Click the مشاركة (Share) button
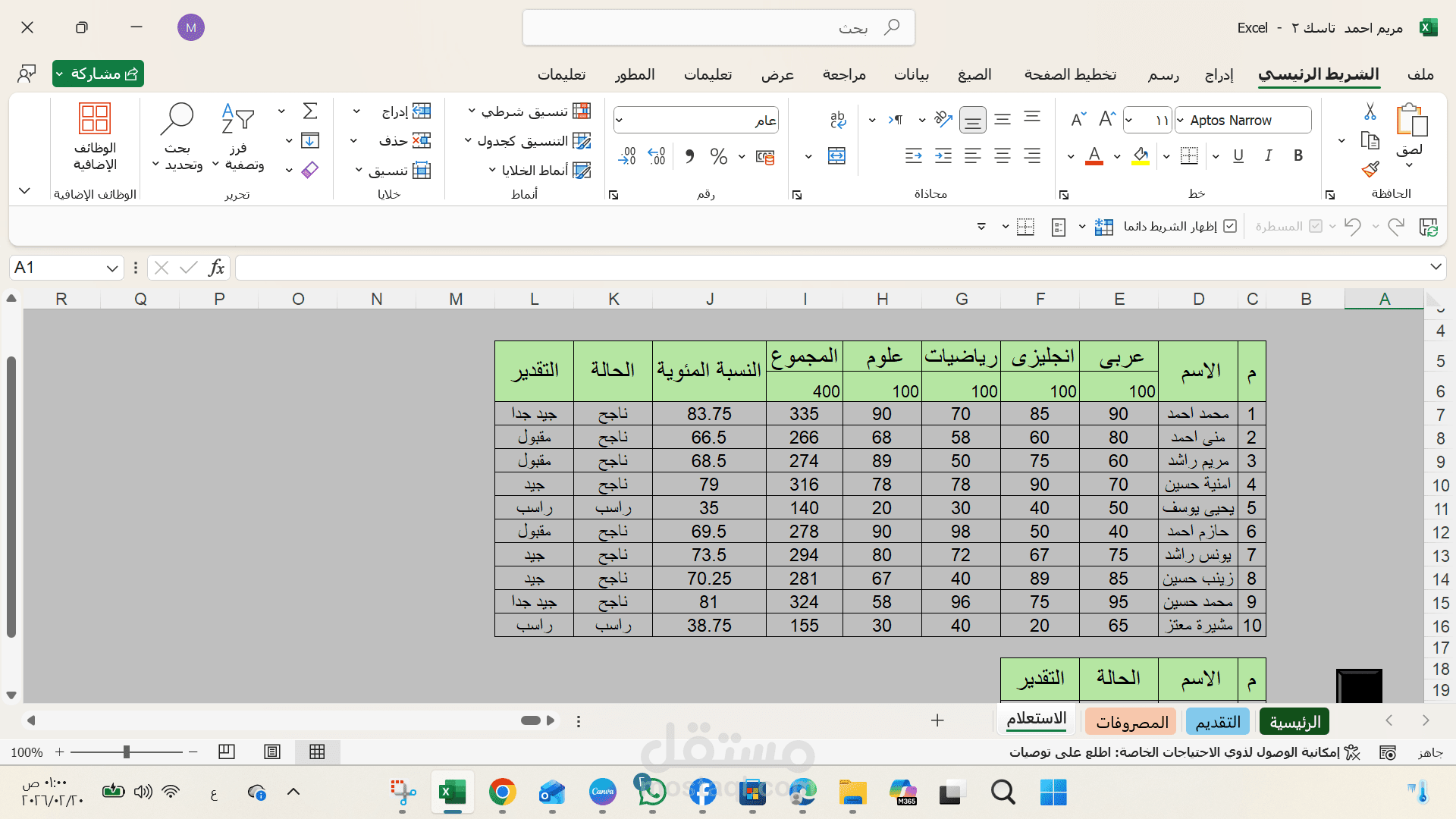The height and width of the screenshot is (819, 1456). (98, 74)
